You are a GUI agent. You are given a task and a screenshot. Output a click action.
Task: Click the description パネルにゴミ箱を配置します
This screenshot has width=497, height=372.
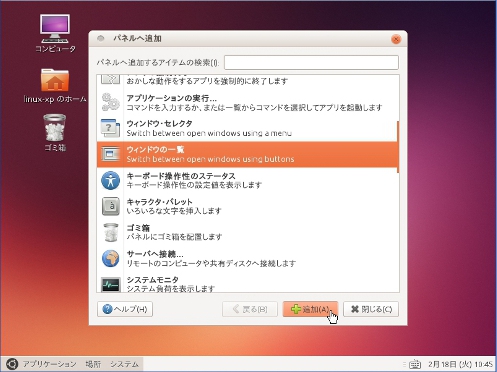coord(174,237)
